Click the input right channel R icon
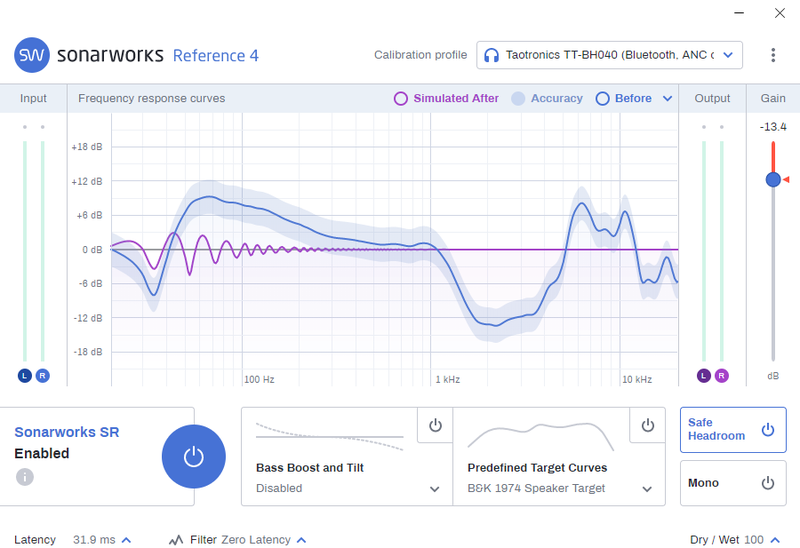Image resolution: width=800 pixels, height=548 pixels. [x=42, y=376]
